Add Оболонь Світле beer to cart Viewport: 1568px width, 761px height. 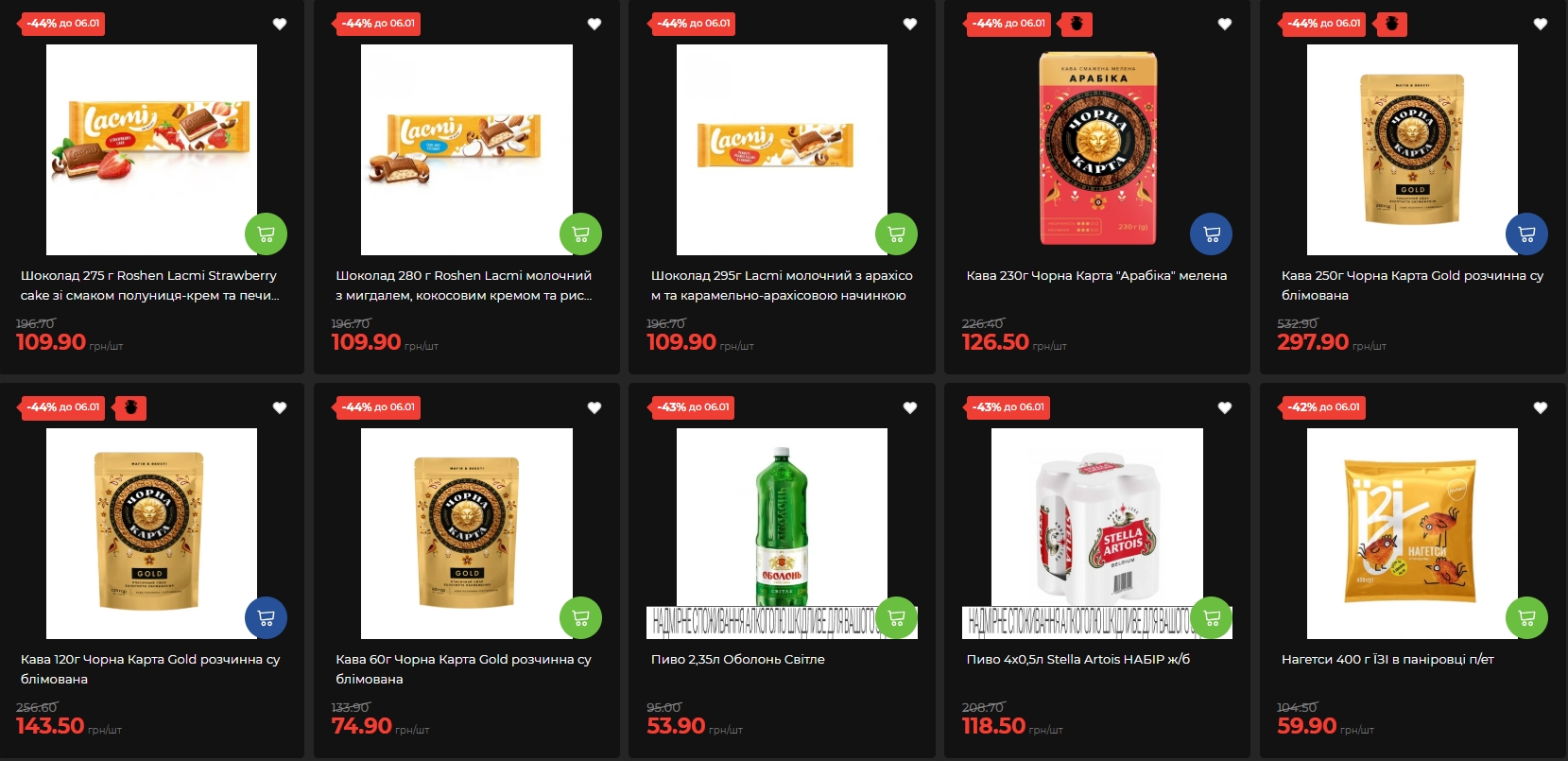click(896, 617)
